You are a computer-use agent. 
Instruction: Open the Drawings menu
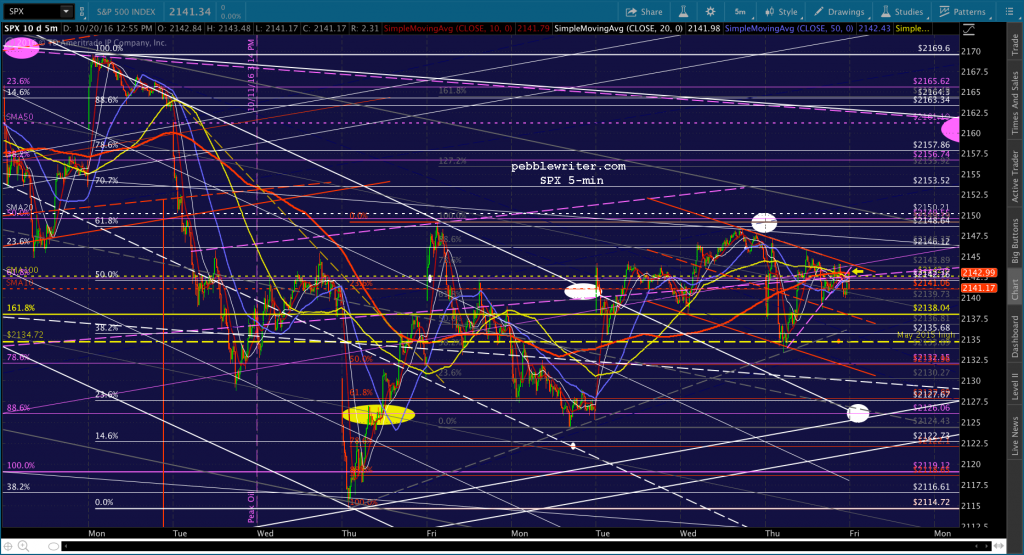839,12
